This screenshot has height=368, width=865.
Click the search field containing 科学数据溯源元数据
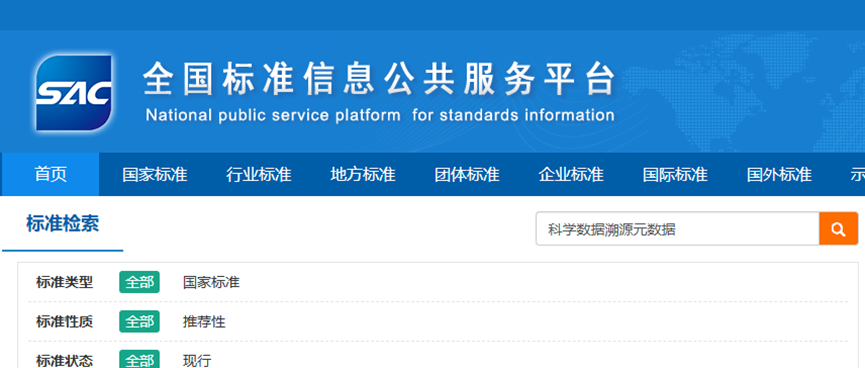click(x=677, y=228)
